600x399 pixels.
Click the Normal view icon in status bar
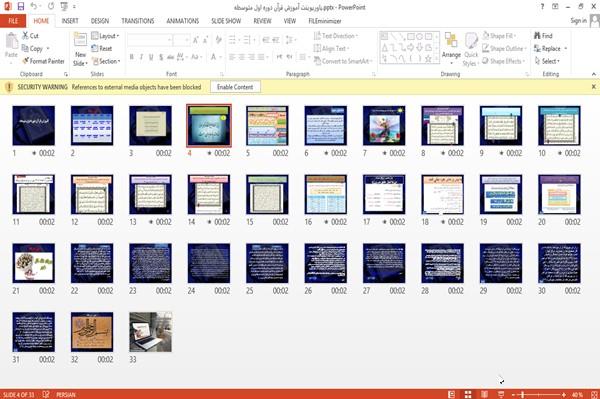[x=451, y=394]
